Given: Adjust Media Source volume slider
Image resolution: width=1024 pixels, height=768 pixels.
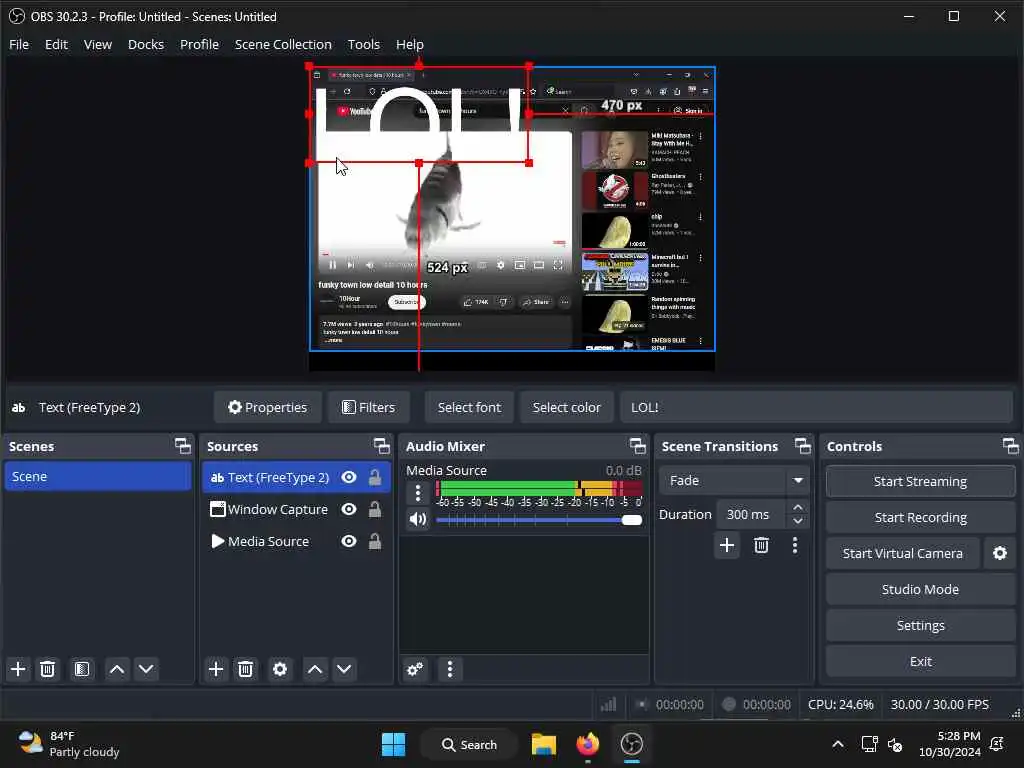Looking at the screenshot, I should click(x=539, y=520).
